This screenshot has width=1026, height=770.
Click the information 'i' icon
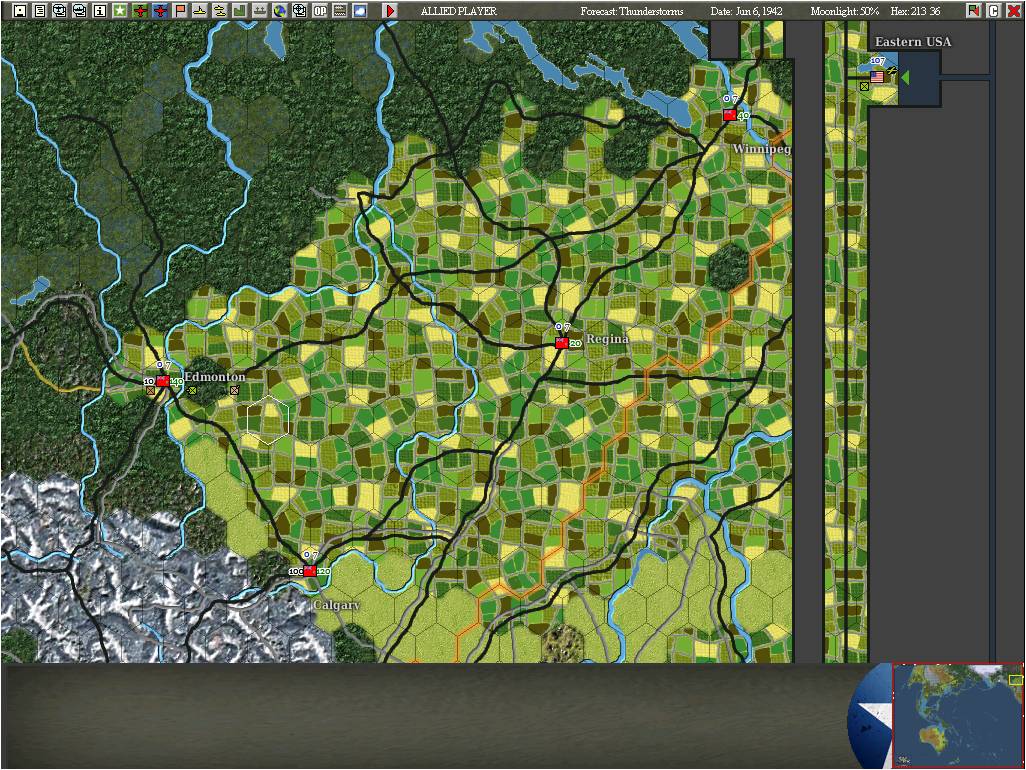99,10
